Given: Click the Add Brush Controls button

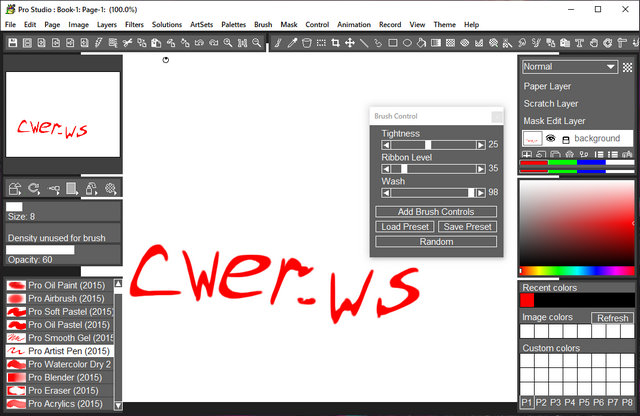Looking at the screenshot, I should click(435, 212).
